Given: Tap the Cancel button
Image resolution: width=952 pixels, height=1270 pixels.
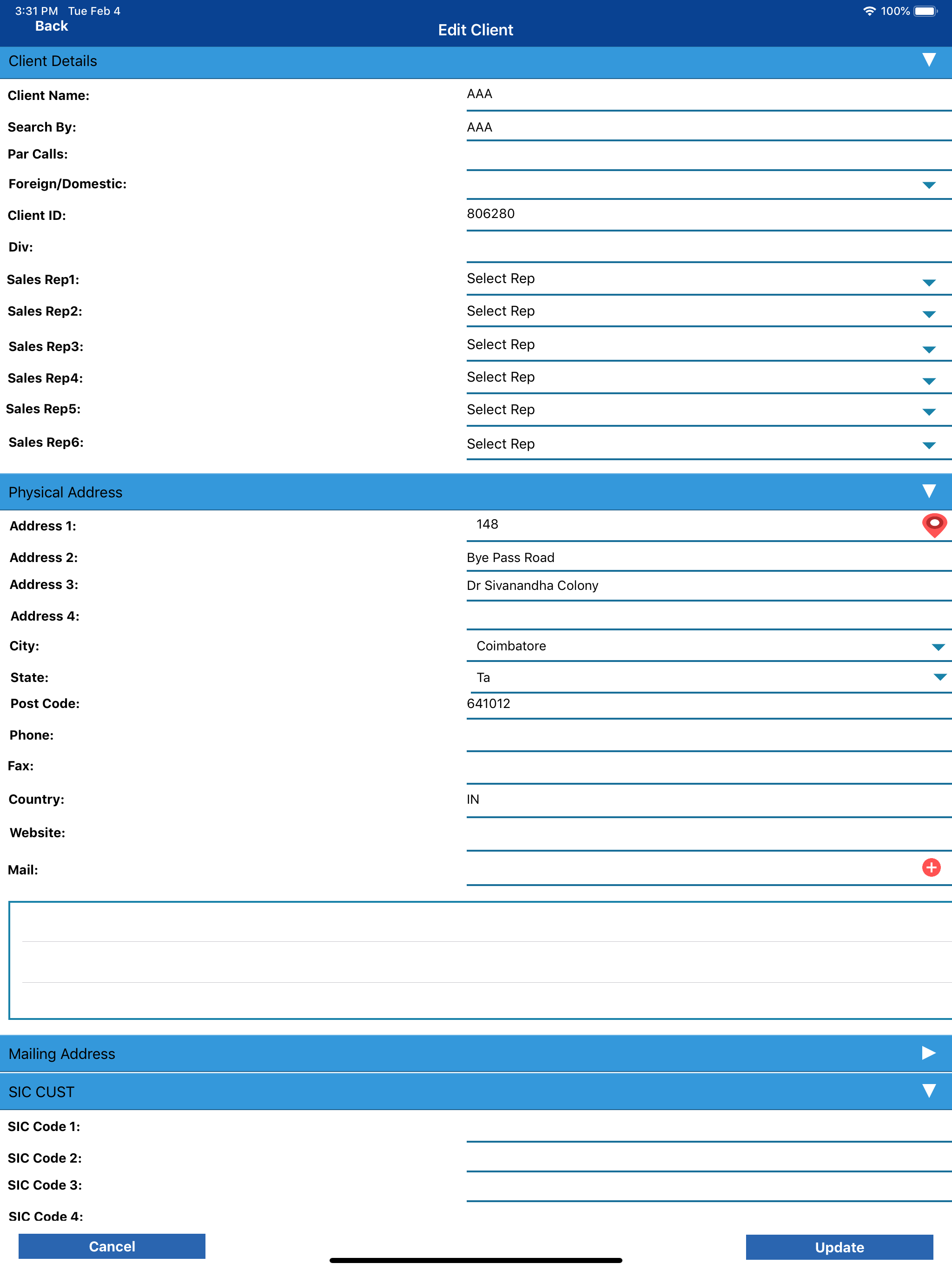Looking at the screenshot, I should pos(112,1246).
